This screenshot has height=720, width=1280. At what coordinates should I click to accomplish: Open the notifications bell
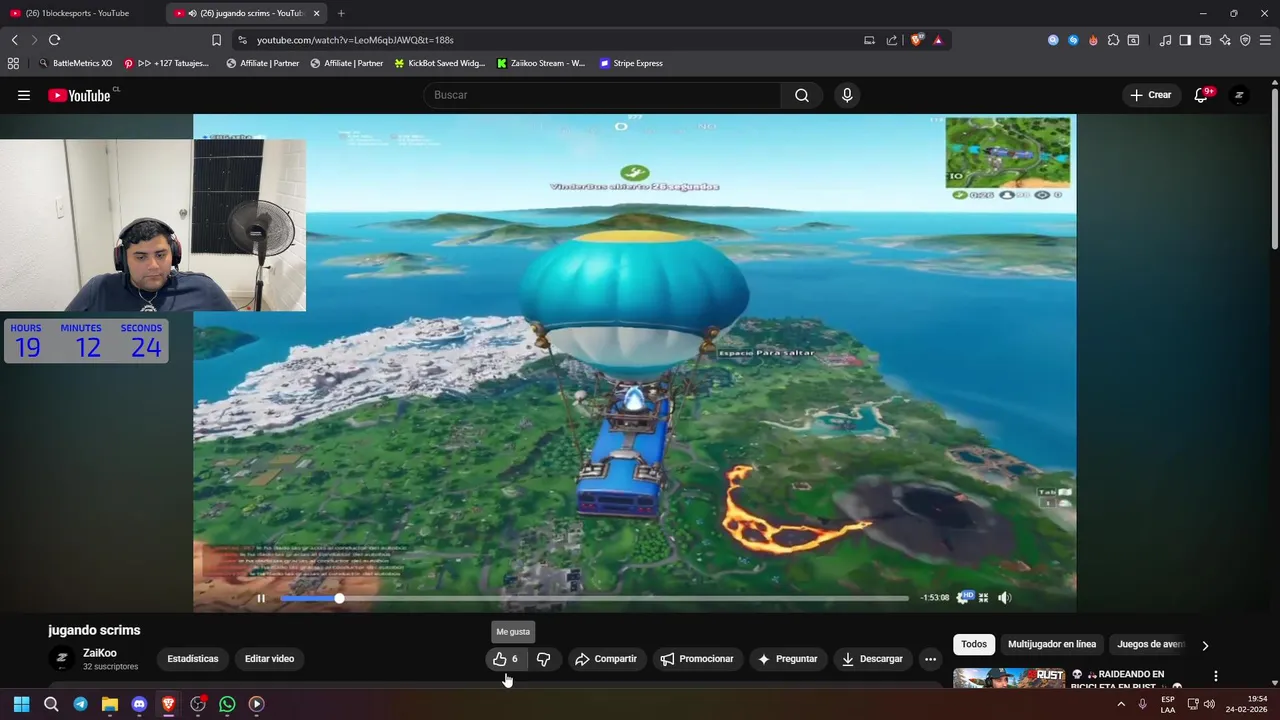[1201, 95]
